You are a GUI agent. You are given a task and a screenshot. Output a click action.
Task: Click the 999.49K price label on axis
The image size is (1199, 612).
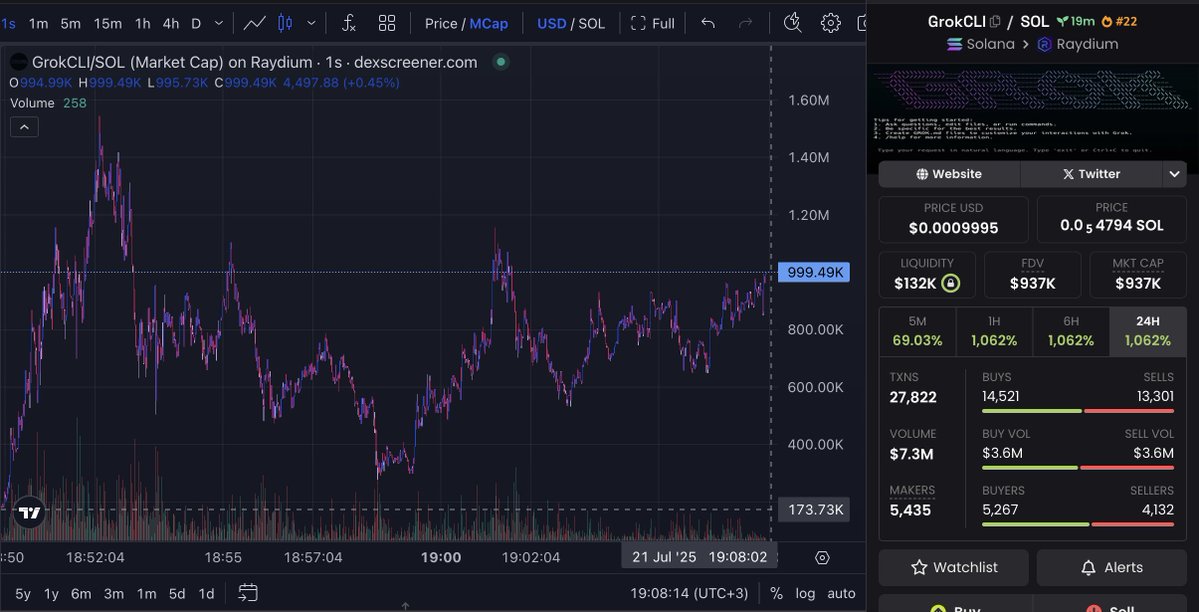[x=814, y=272]
